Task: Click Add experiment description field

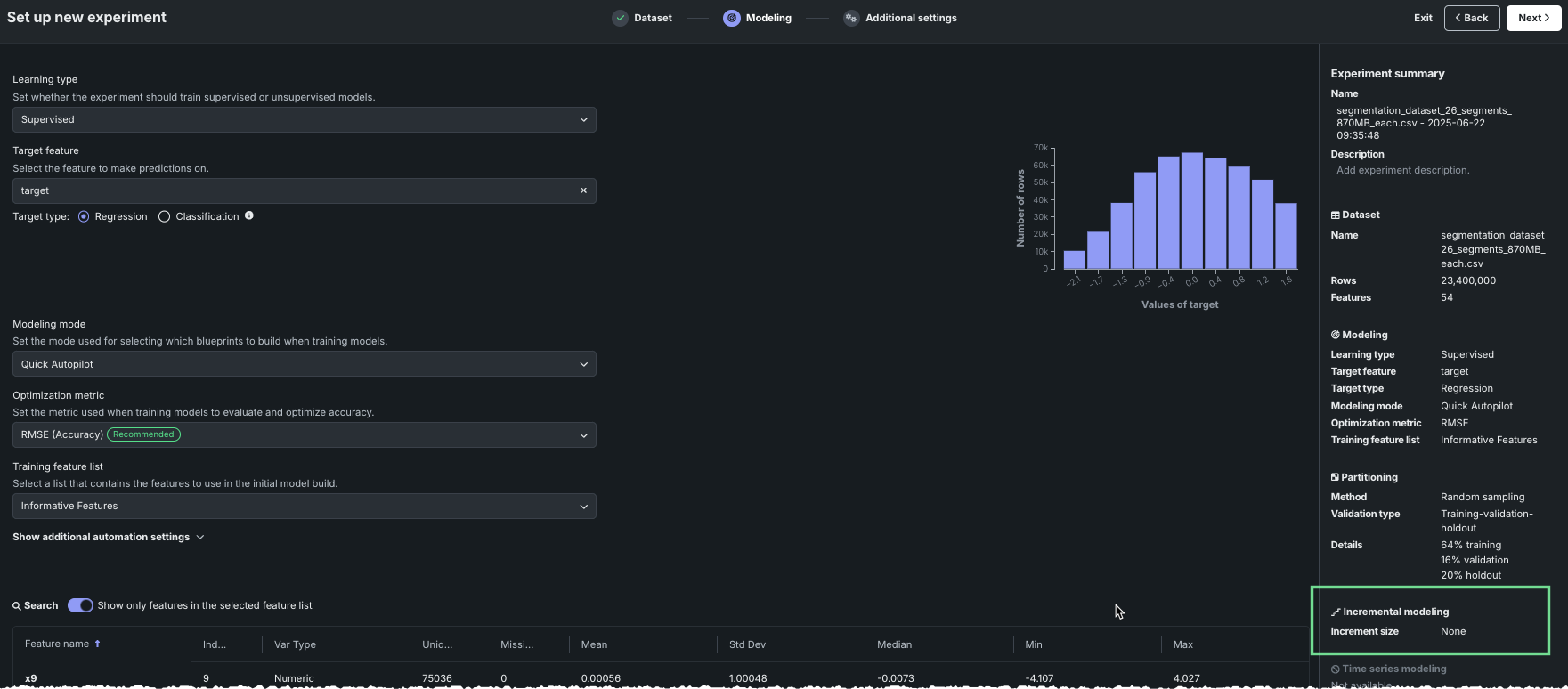Action: pyautogui.click(x=1402, y=170)
